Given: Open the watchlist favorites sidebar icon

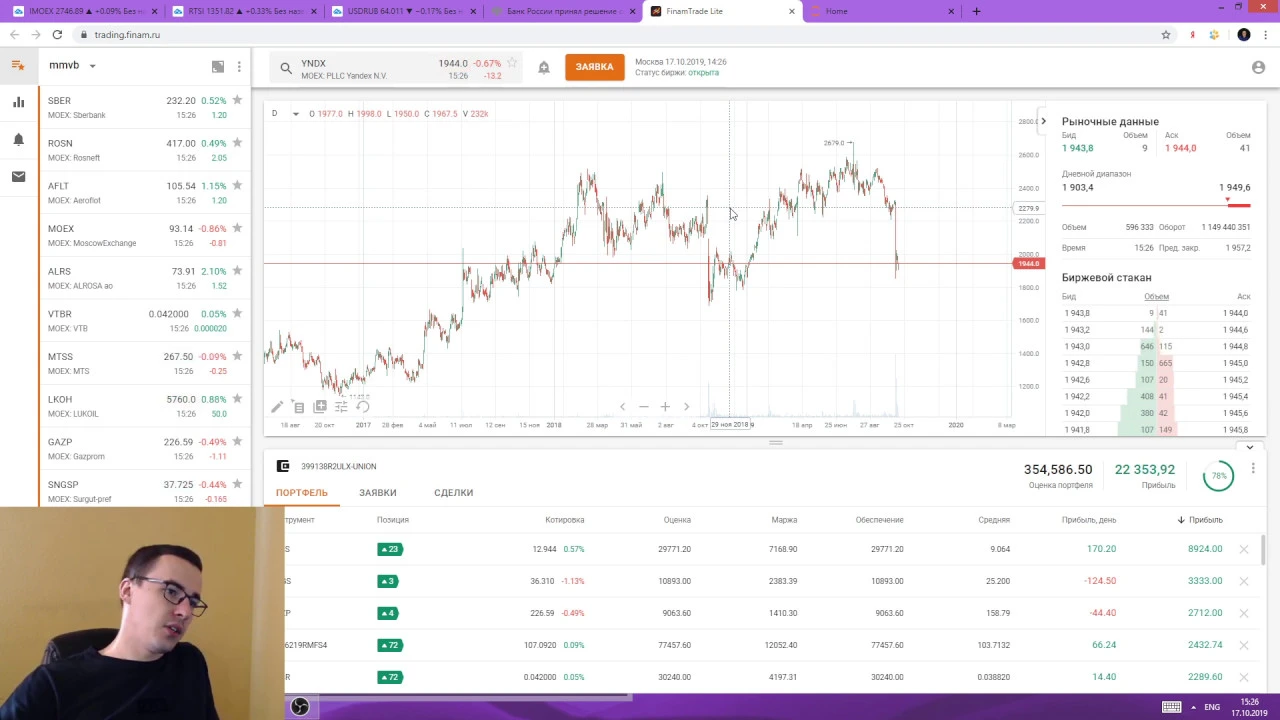Looking at the screenshot, I should (x=18, y=65).
